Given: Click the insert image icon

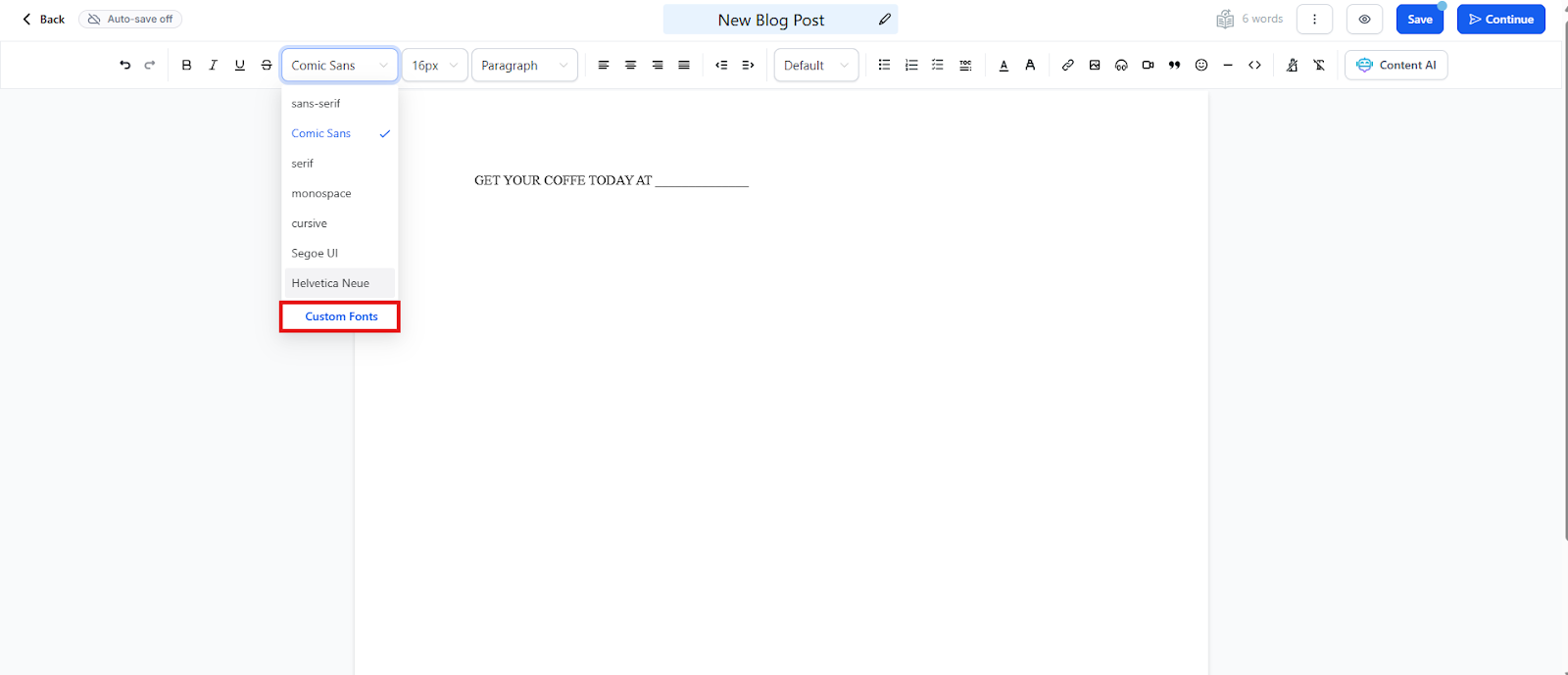Looking at the screenshot, I should coord(1095,66).
